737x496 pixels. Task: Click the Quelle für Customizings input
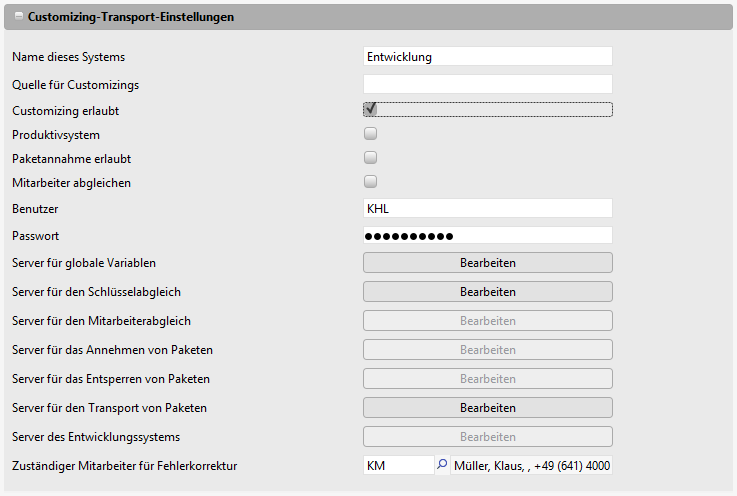[487, 84]
